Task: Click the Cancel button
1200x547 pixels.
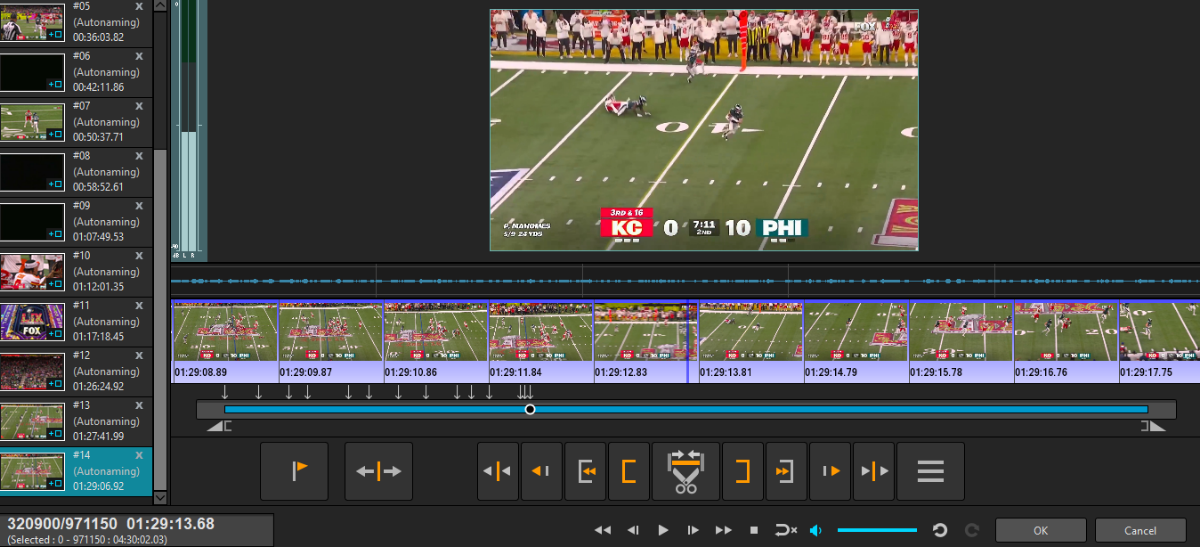Action: click(1140, 530)
